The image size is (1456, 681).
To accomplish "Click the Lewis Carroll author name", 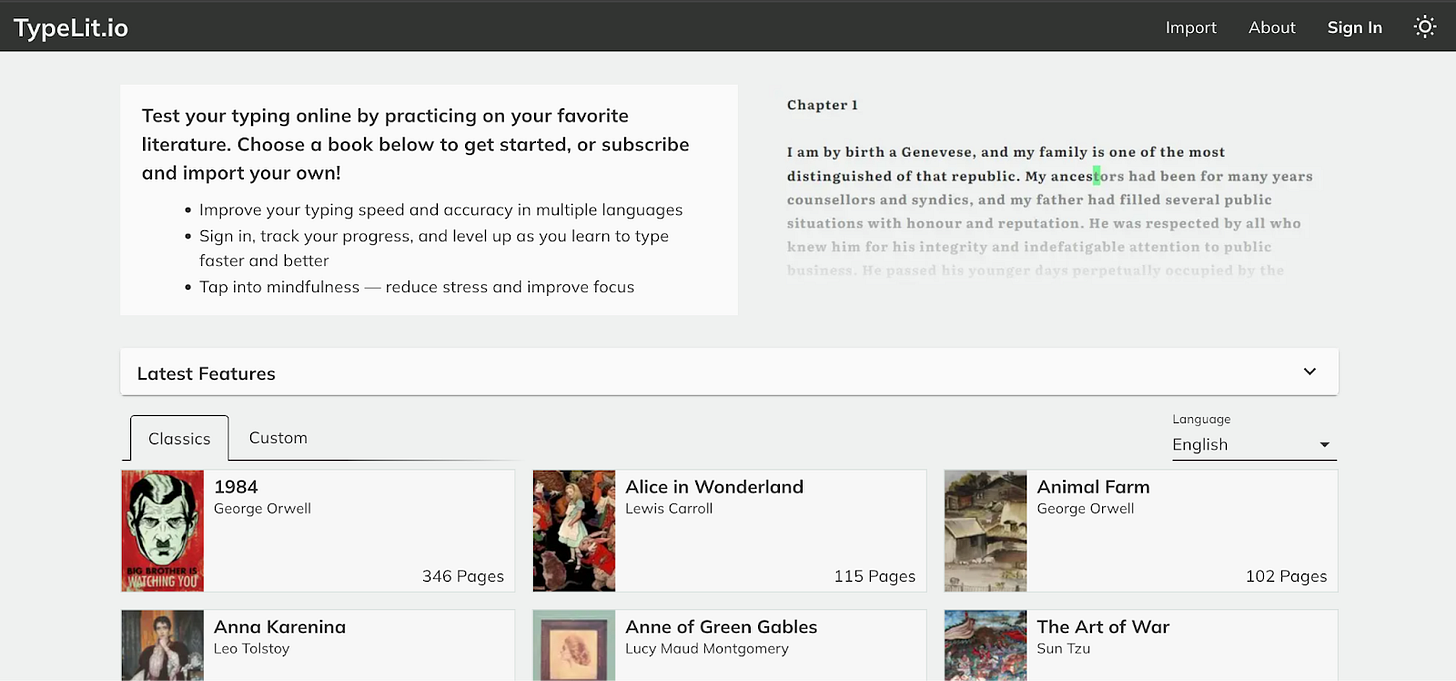I will [x=669, y=508].
